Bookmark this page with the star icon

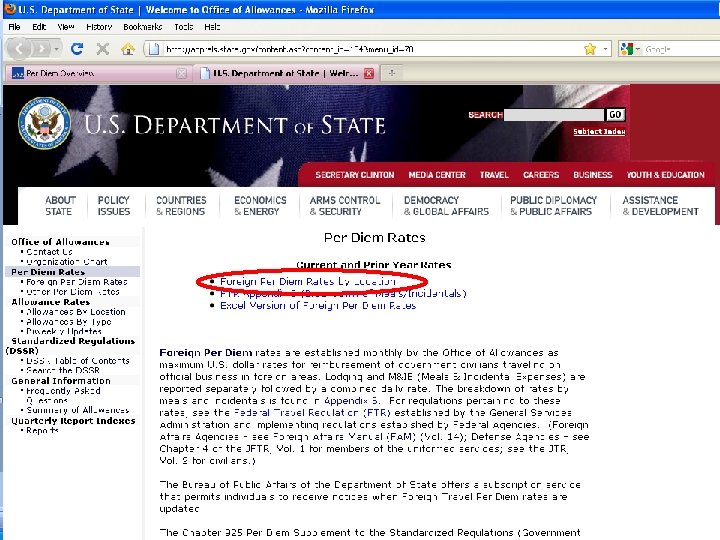590,49
